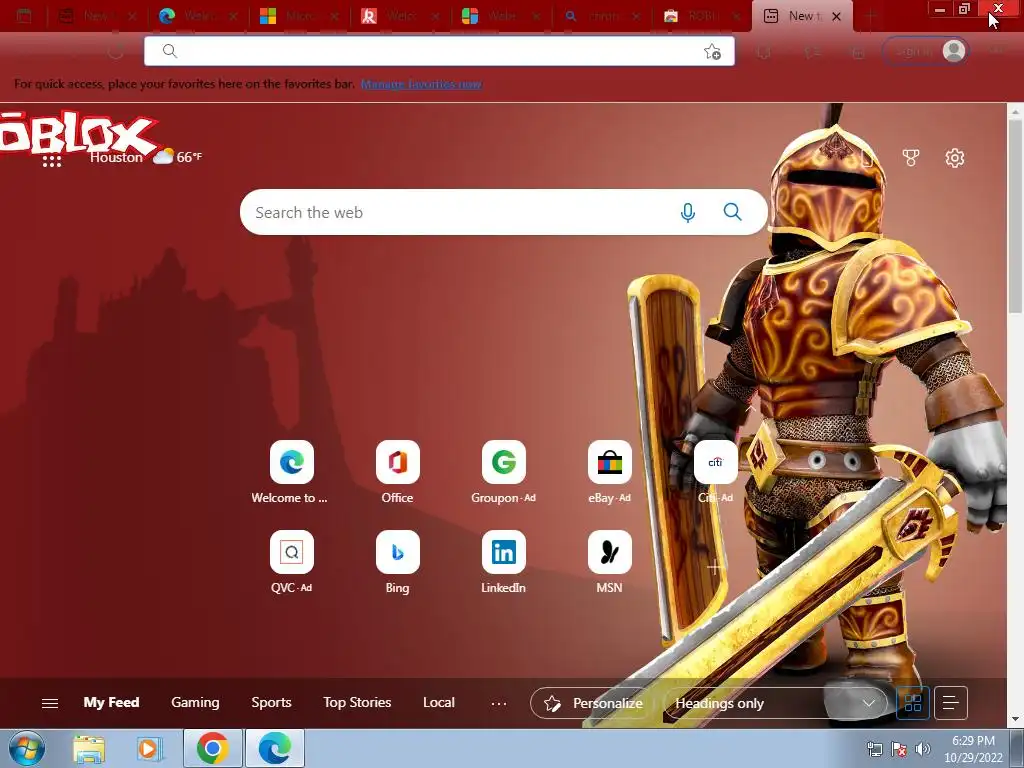Click the profile avatar icon
This screenshot has height=768, width=1024.
pyautogui.click(x=953, y=51)
